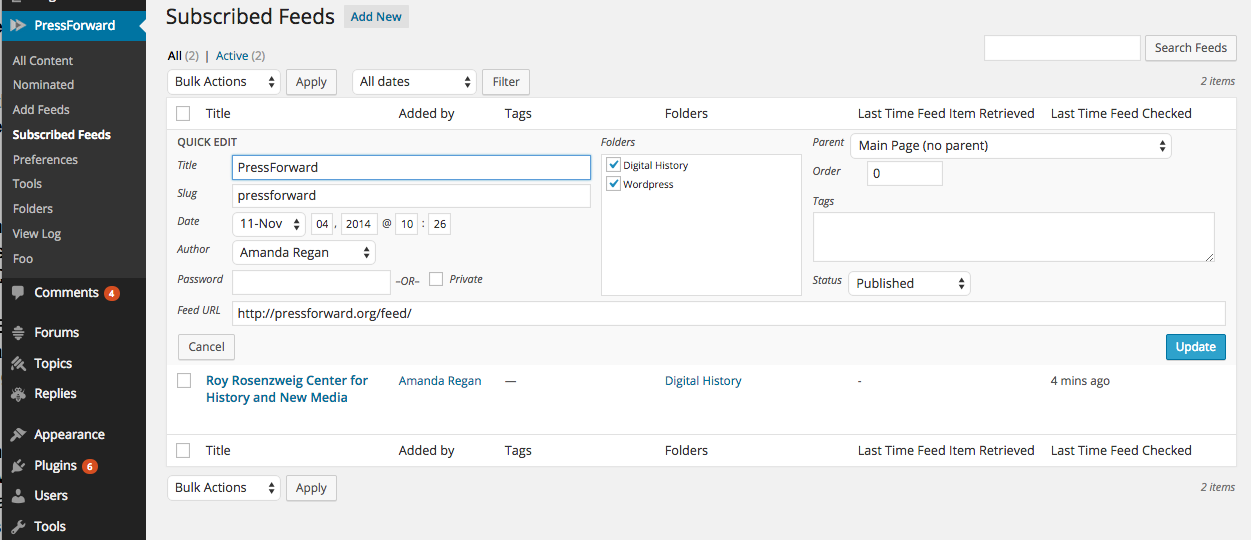Click the Users person icon
Image resolution: width=1251 pixels, height=540 pixels.
(18, 495)
